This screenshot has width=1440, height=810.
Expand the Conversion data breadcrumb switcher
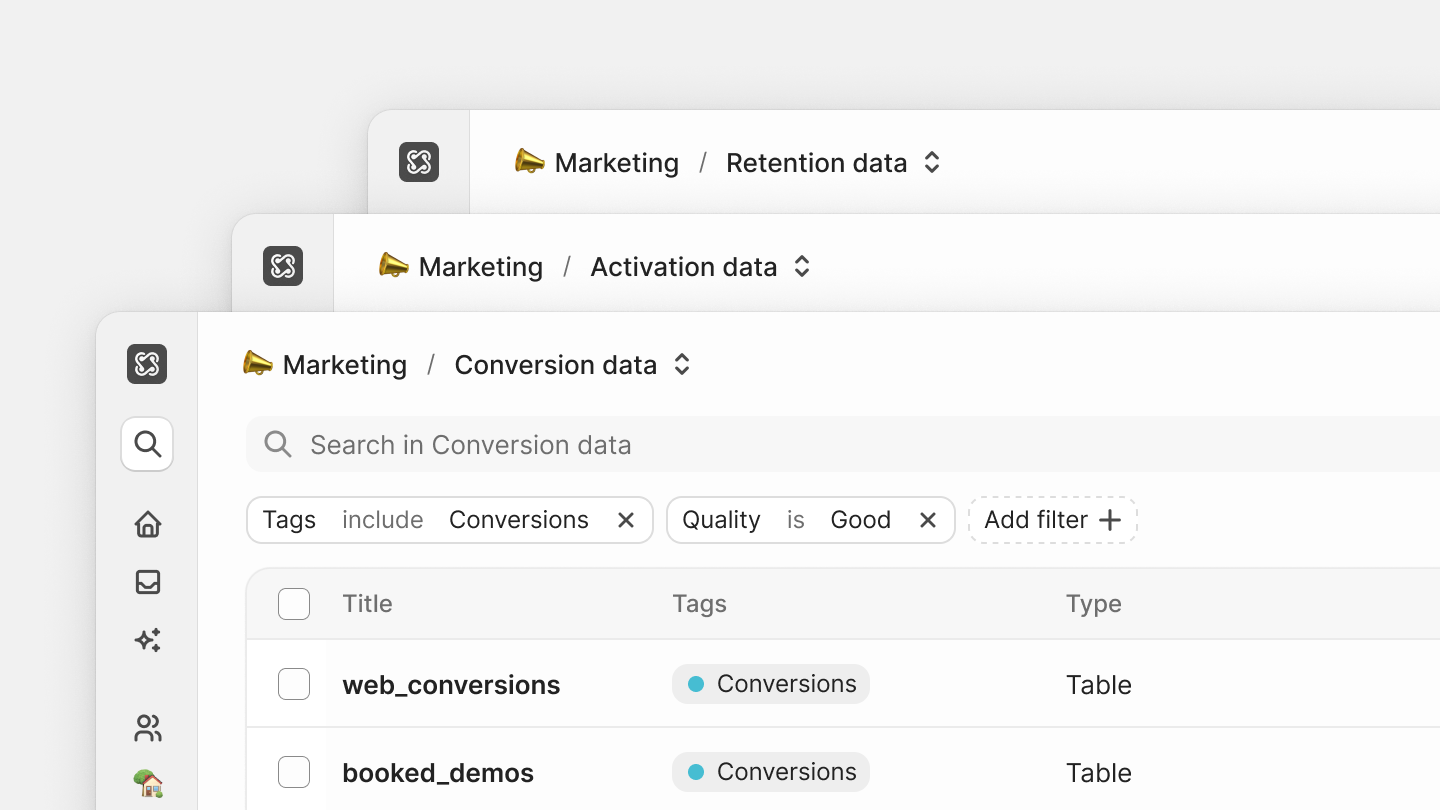coord(682,365)
